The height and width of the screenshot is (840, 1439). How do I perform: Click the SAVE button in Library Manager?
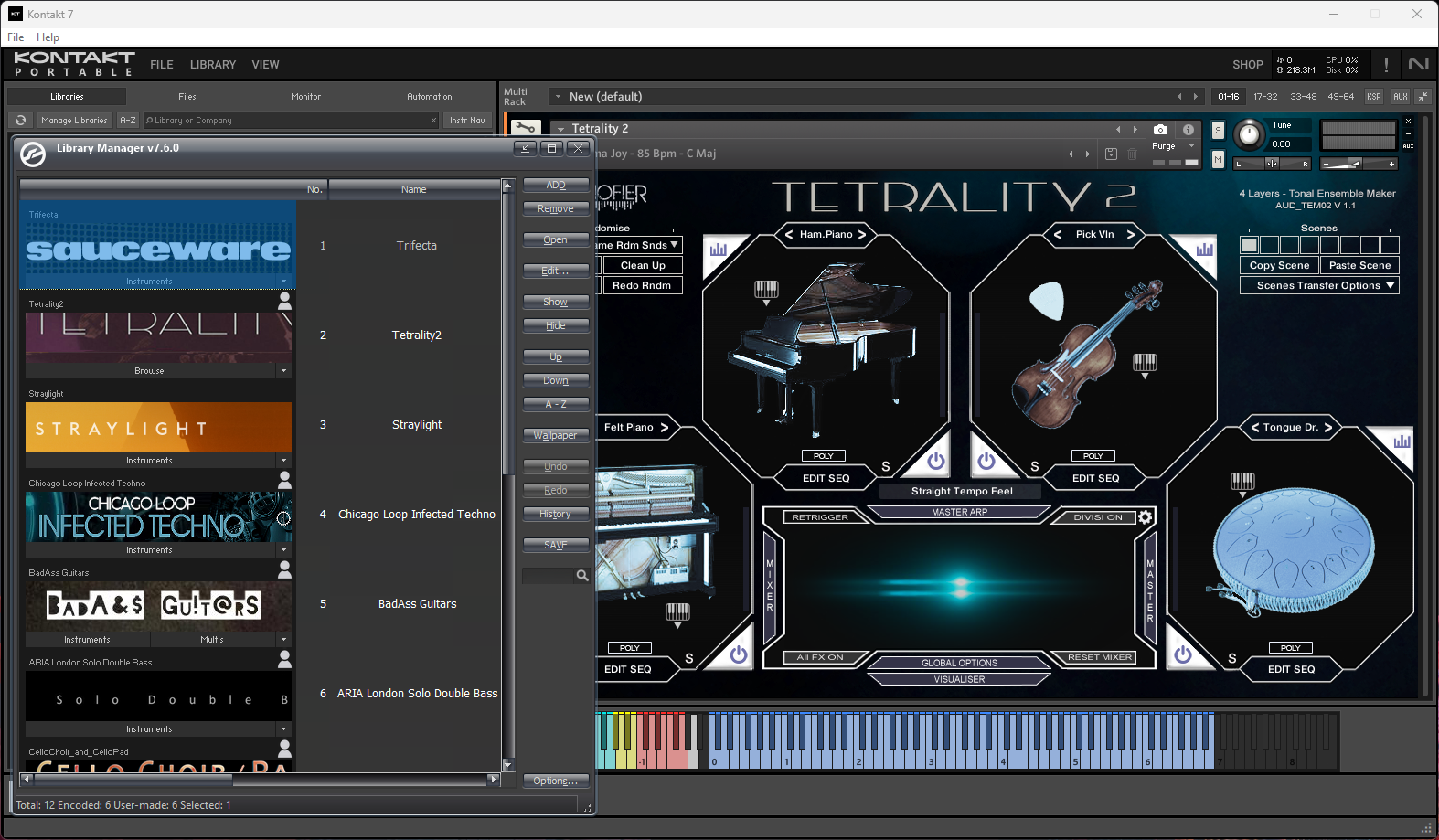pyautogui.click(x=556, y=545)
